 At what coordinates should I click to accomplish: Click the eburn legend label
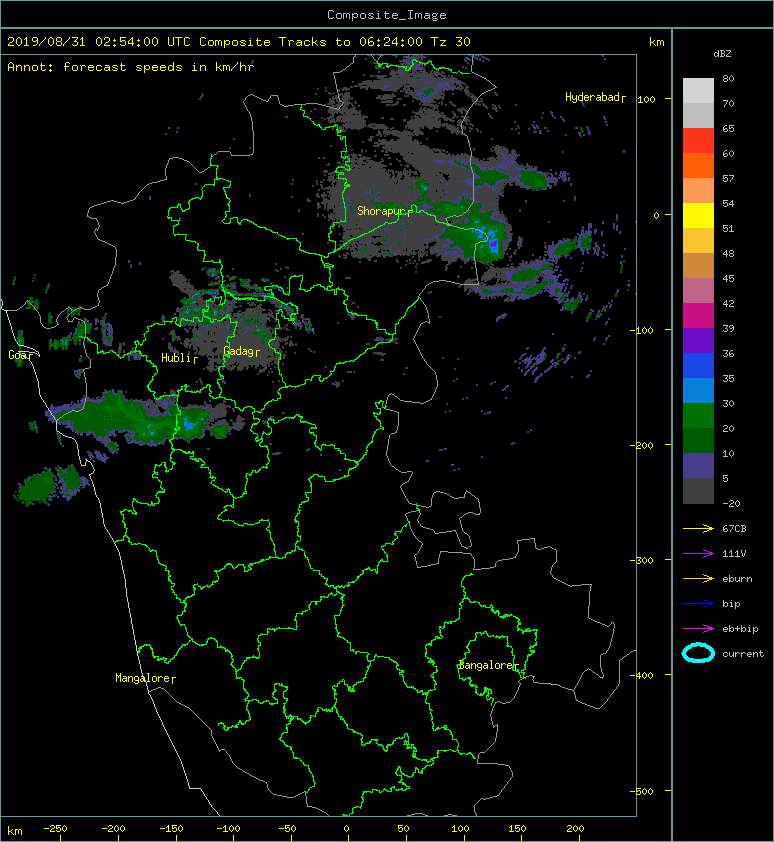click(737, 579)
